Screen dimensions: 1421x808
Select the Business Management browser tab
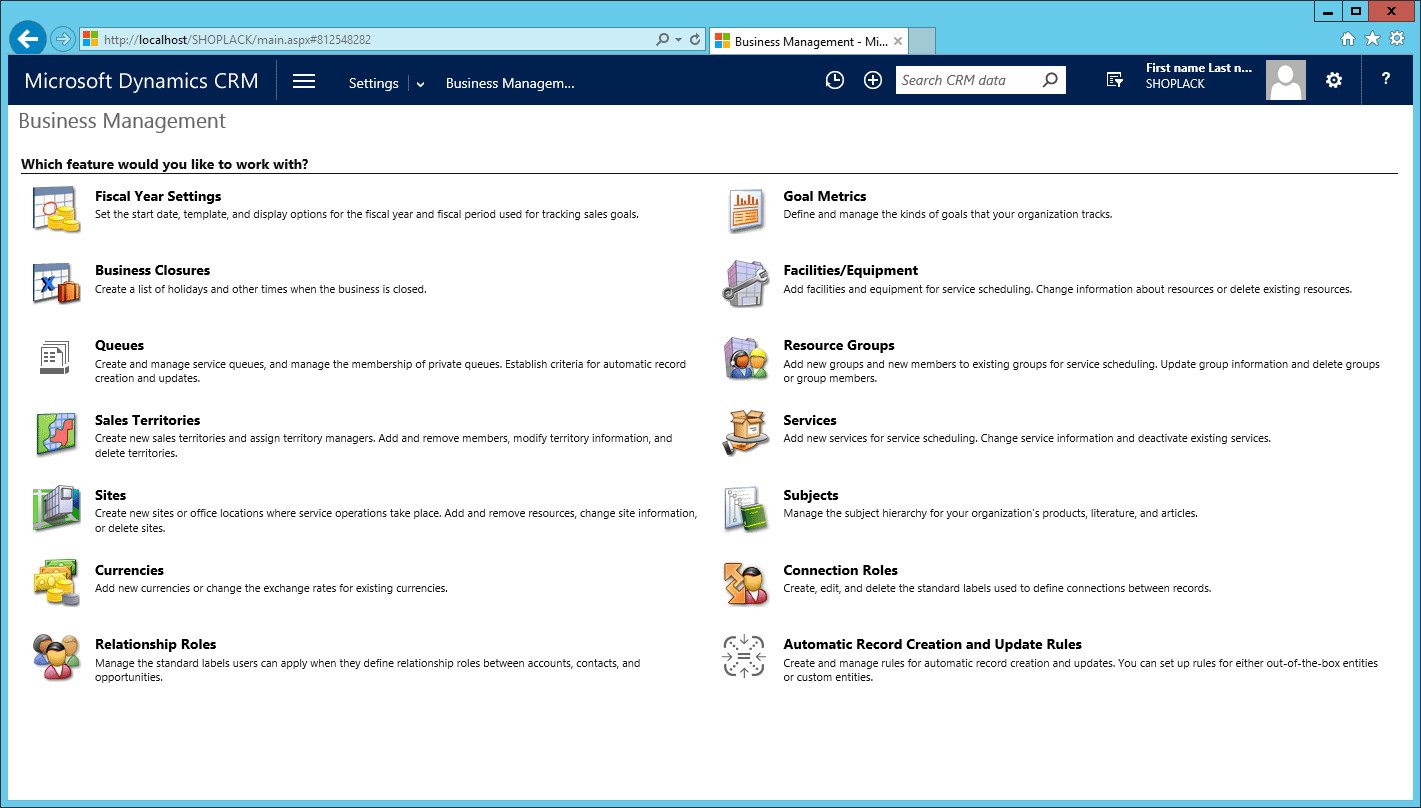click(x=809, y=41)
